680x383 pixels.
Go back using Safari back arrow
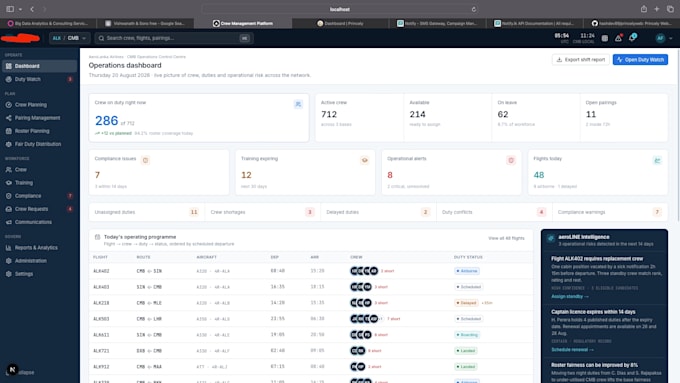click(32, 9)
